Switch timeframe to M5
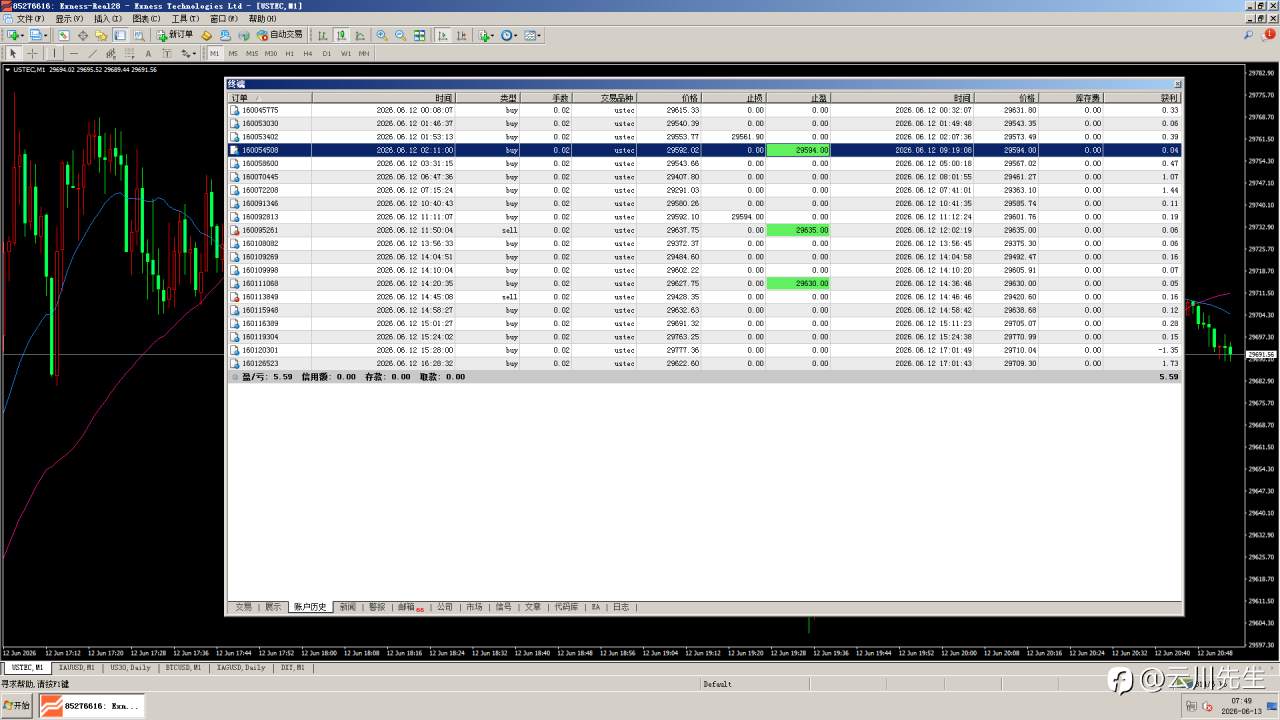The height and width of the screenshot is (720, 1280). click(x=233, y=53)
